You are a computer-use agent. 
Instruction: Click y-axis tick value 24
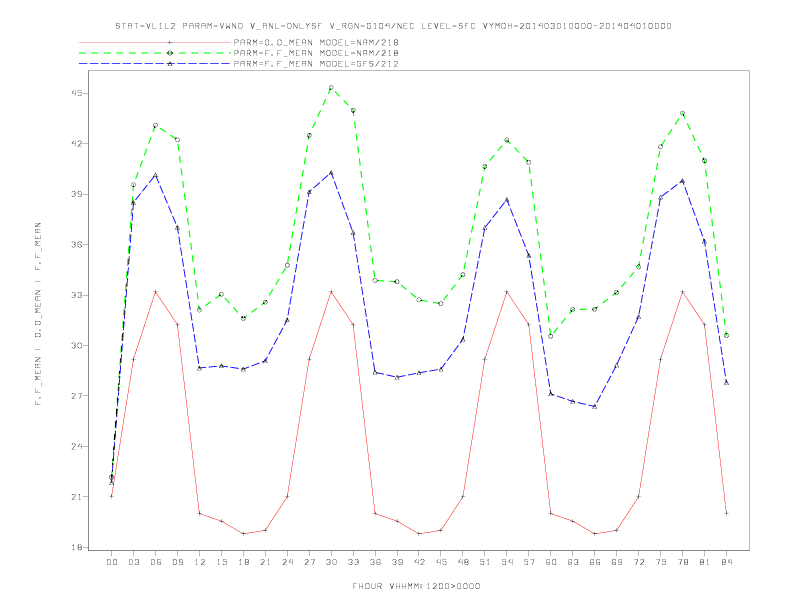tap(77, 446)
